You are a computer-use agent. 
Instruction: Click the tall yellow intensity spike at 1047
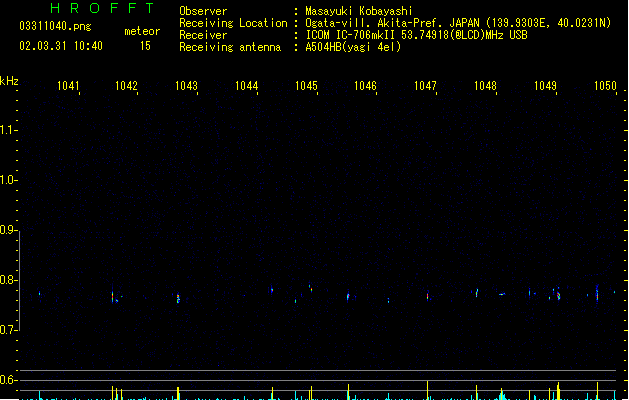click(x=428, y=390)
